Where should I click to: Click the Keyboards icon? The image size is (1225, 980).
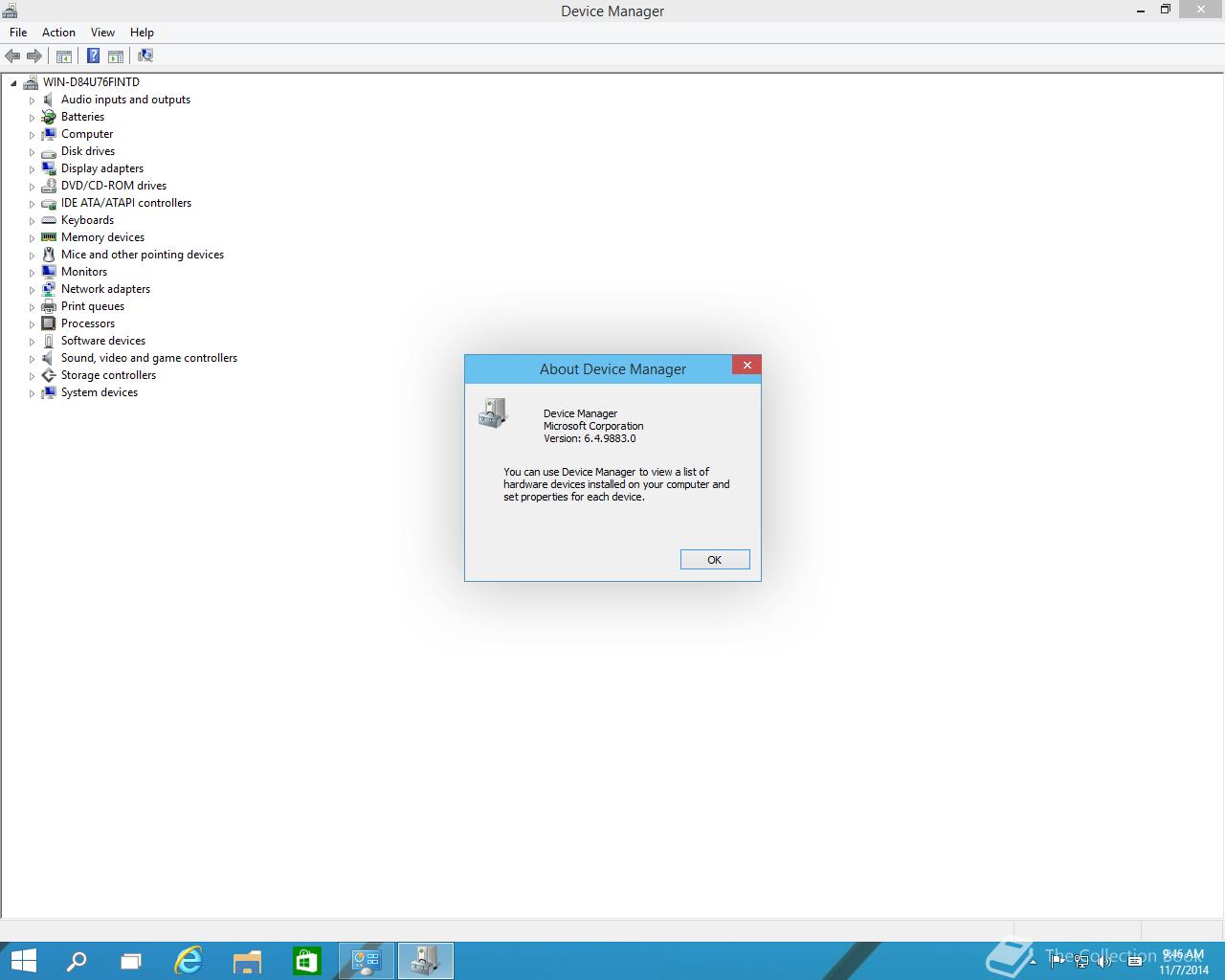(49, 220)
